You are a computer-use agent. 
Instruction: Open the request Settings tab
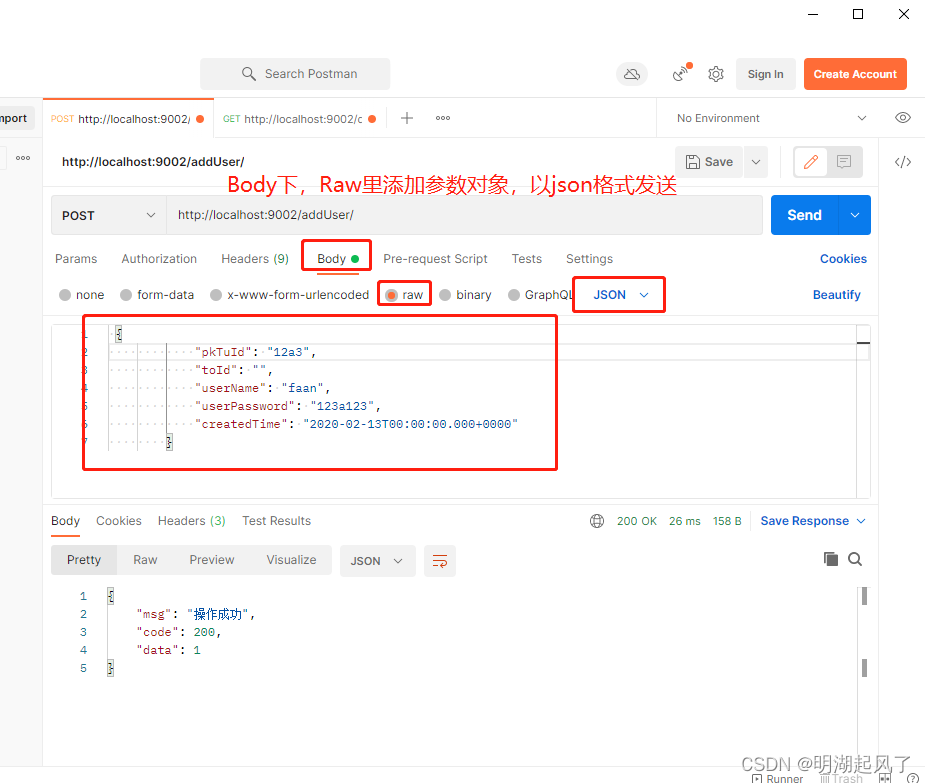click(589, 258)
